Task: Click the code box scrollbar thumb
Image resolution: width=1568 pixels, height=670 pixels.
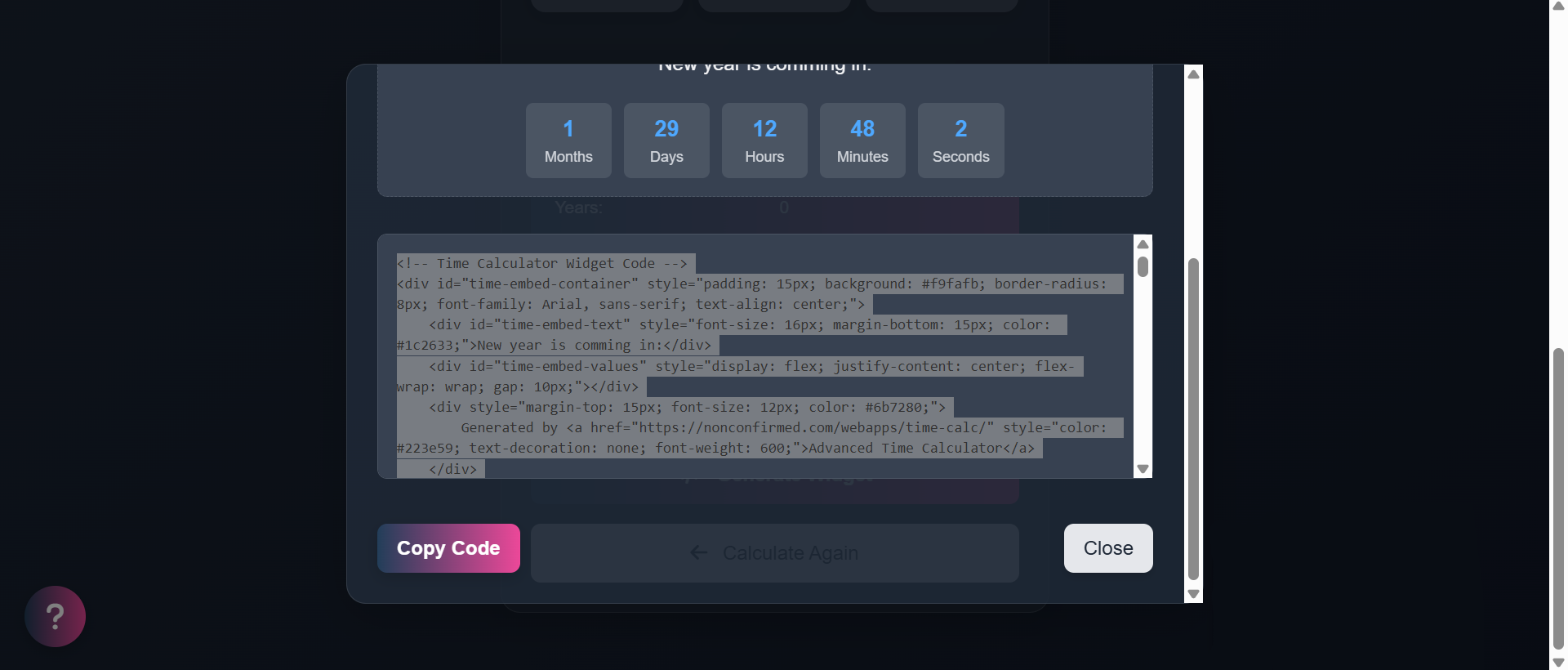Action: coord(1143,267)
